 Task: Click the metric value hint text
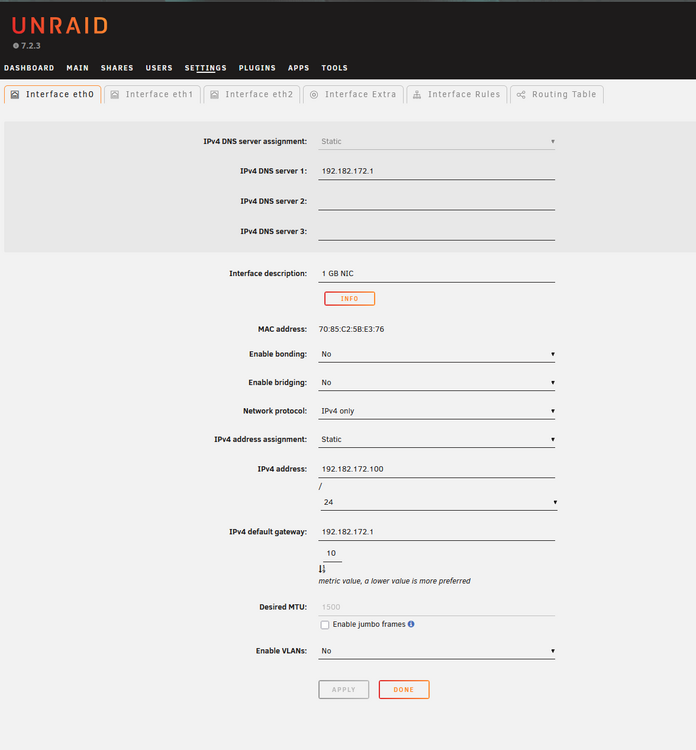coord(395,581)
